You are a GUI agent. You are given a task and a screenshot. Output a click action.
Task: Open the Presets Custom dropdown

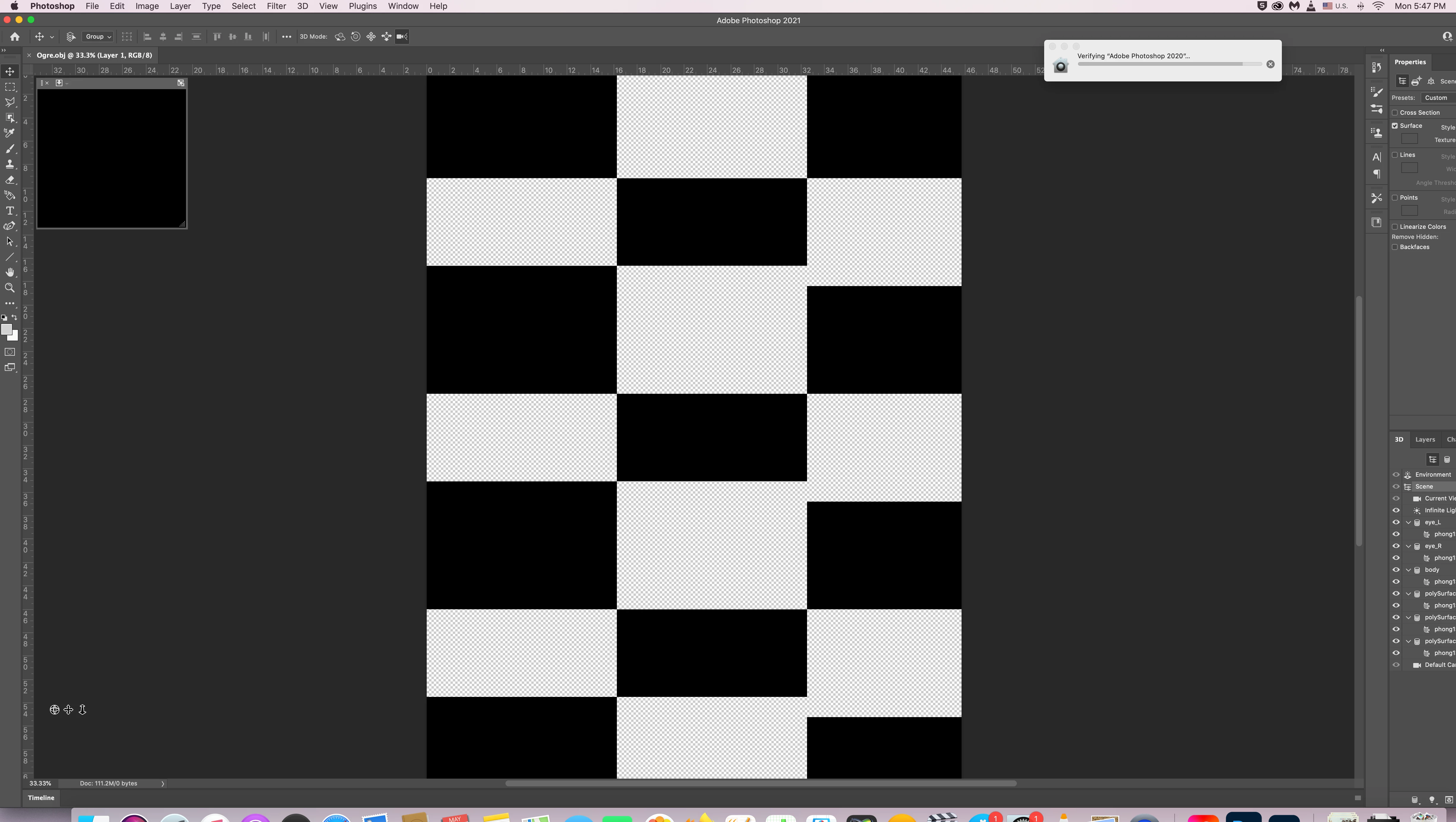(x=1437, y=98)
